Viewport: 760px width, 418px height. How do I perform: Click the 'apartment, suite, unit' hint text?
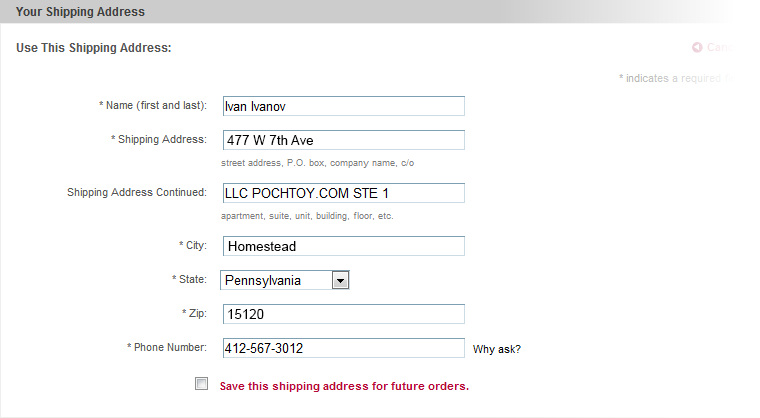click(307, 215)
